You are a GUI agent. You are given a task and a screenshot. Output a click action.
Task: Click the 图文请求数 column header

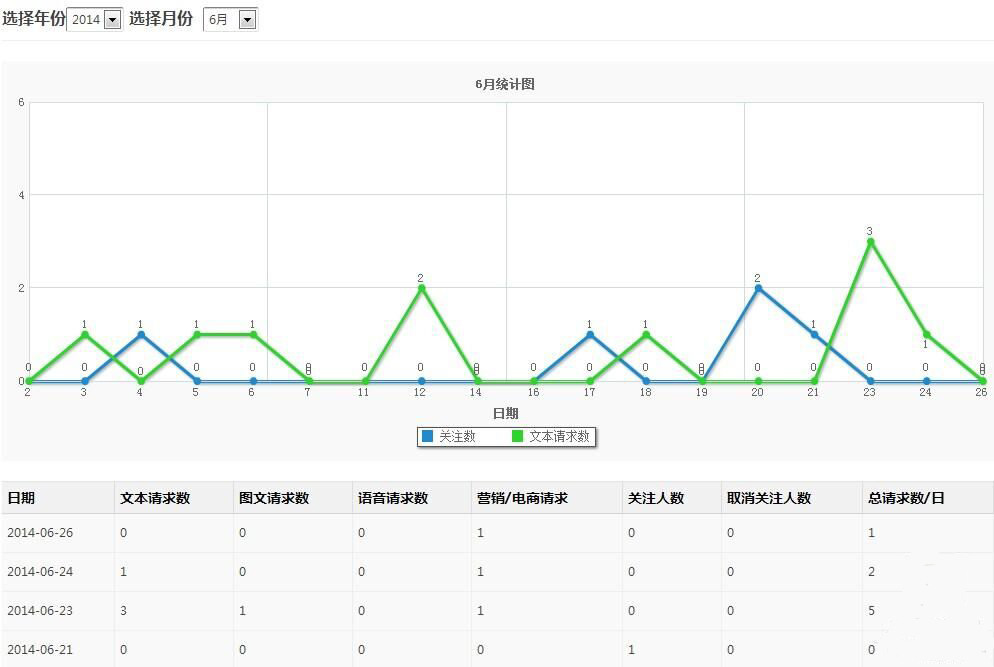[x=274, y=498]
